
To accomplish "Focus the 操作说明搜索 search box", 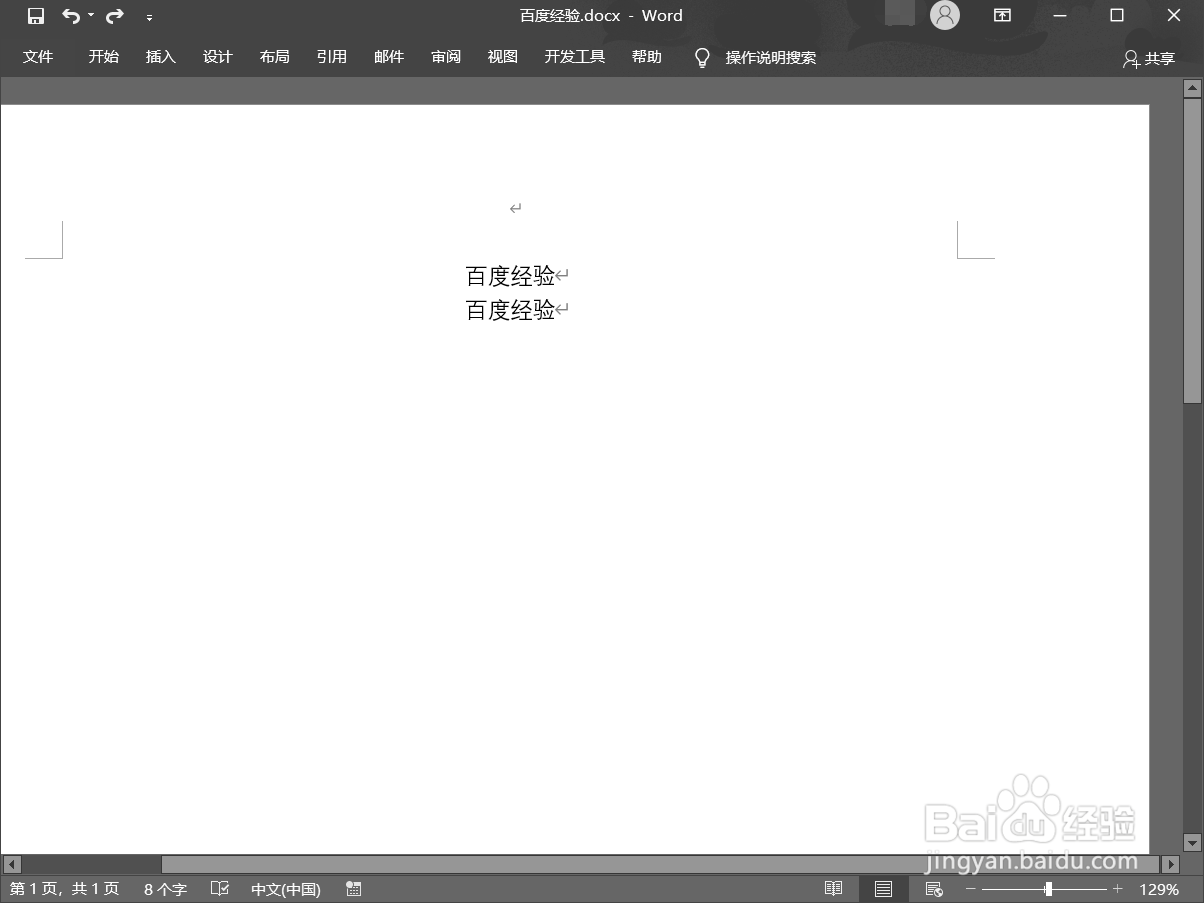I will (771, 58).
